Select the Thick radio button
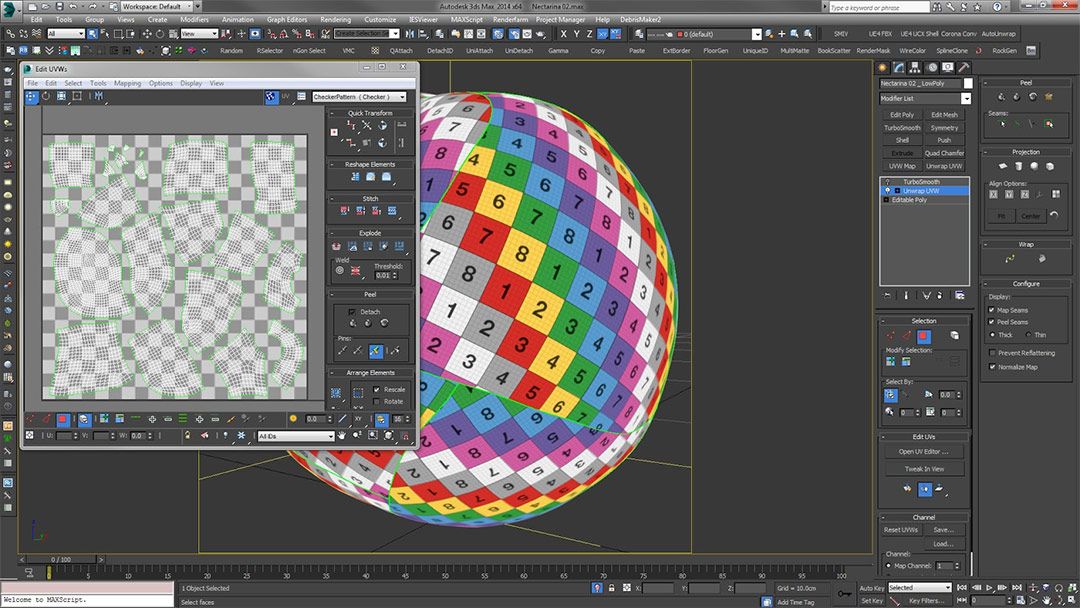The width and height of the screenshot is (1080, 608). click(x=993, y=335)
